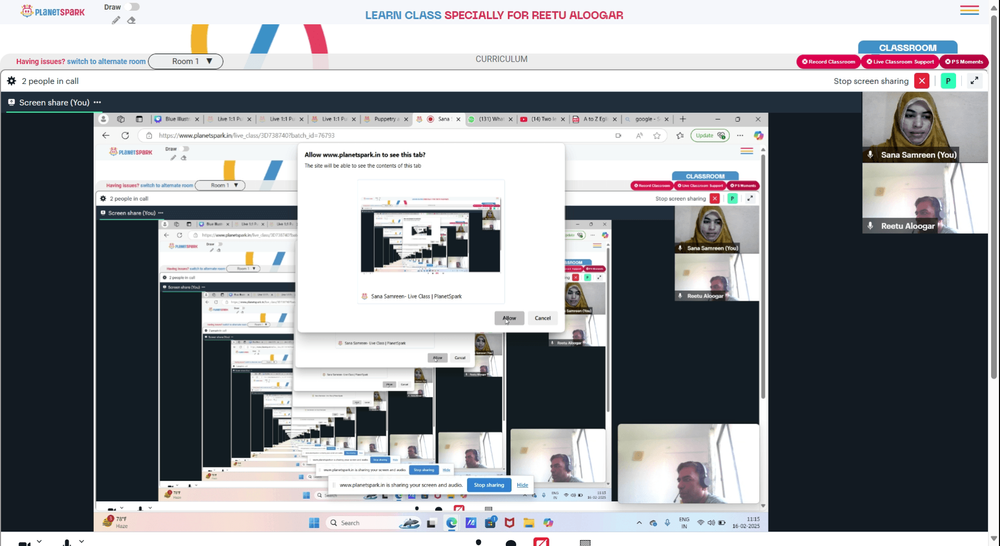Open the shared browser's three-dot settings menu
This screenshot has width=1000, height=546.
coord(740,135)
